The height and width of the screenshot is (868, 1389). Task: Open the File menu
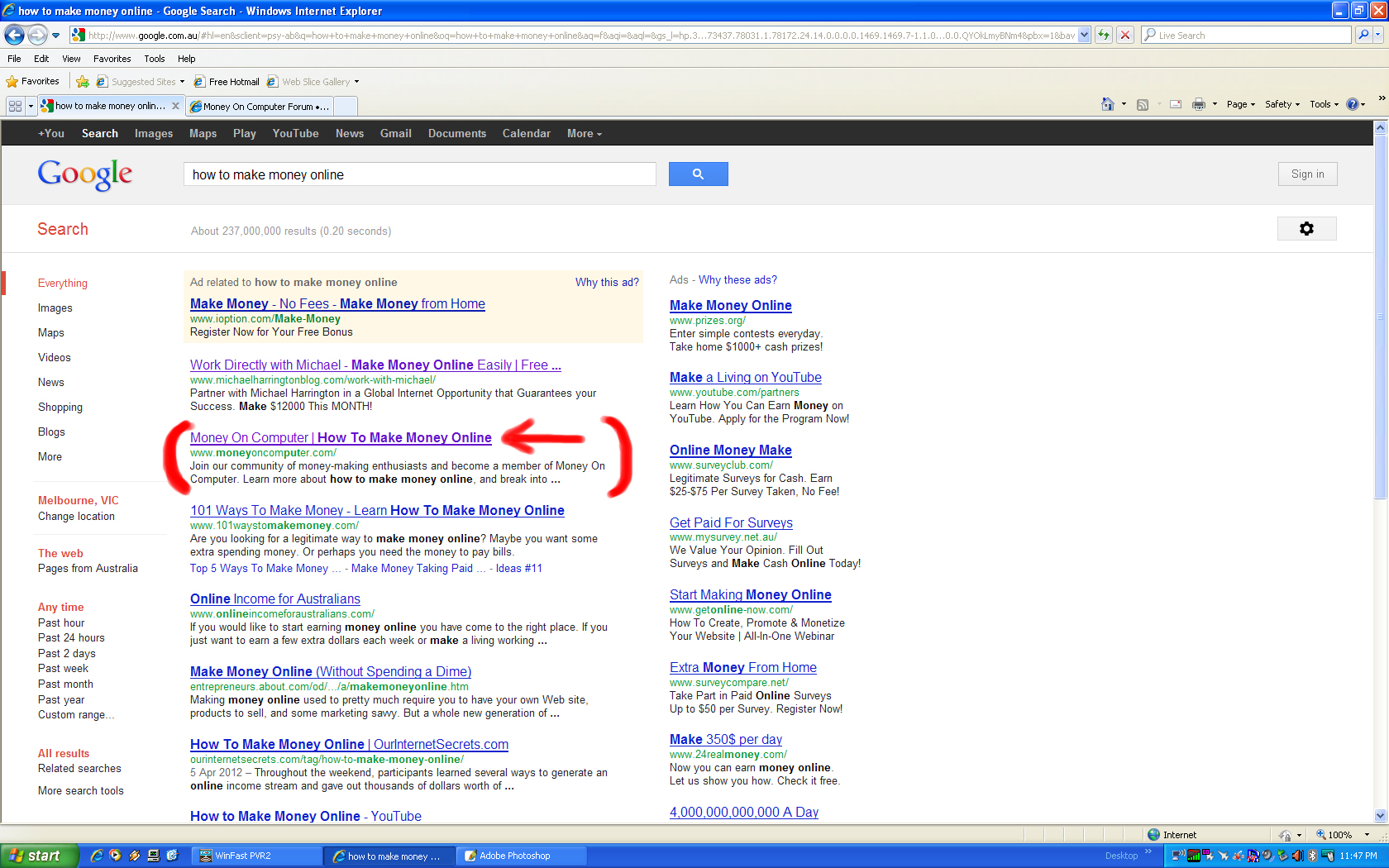click(x=14, y=59)
